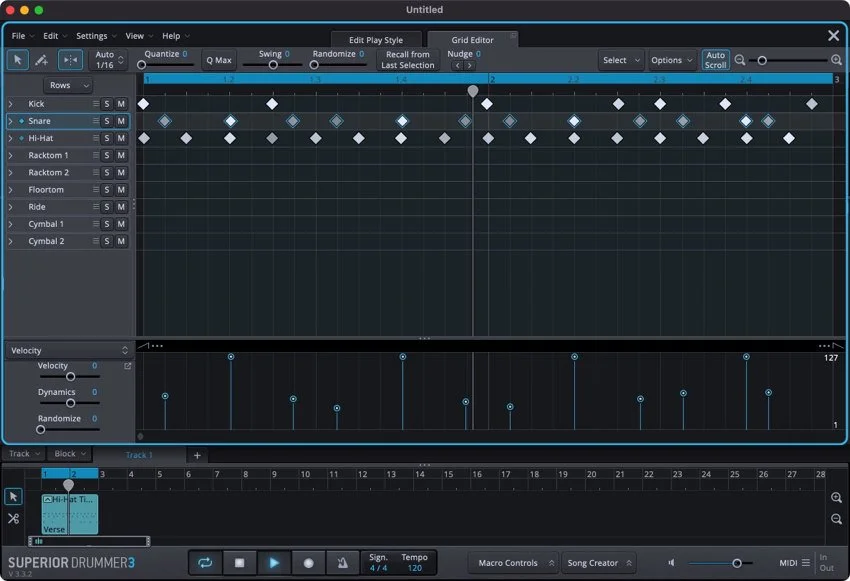The image size is (850, 581).
Task: Expand the Kick row chevron
Action: click(10, 104)
